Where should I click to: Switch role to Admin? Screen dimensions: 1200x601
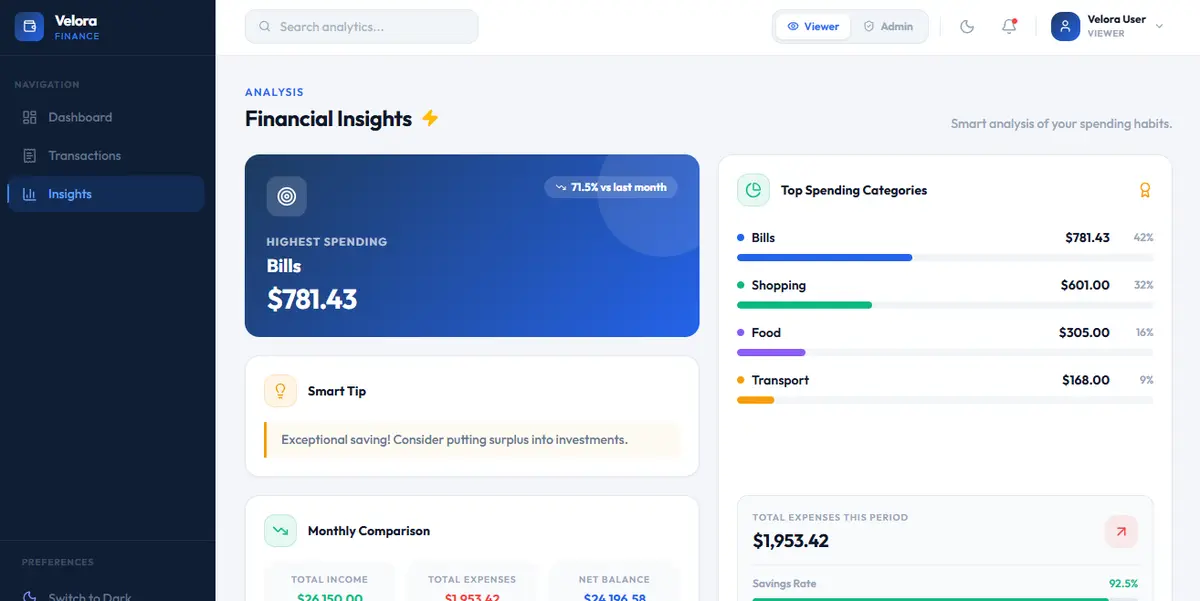coord(888,27)
